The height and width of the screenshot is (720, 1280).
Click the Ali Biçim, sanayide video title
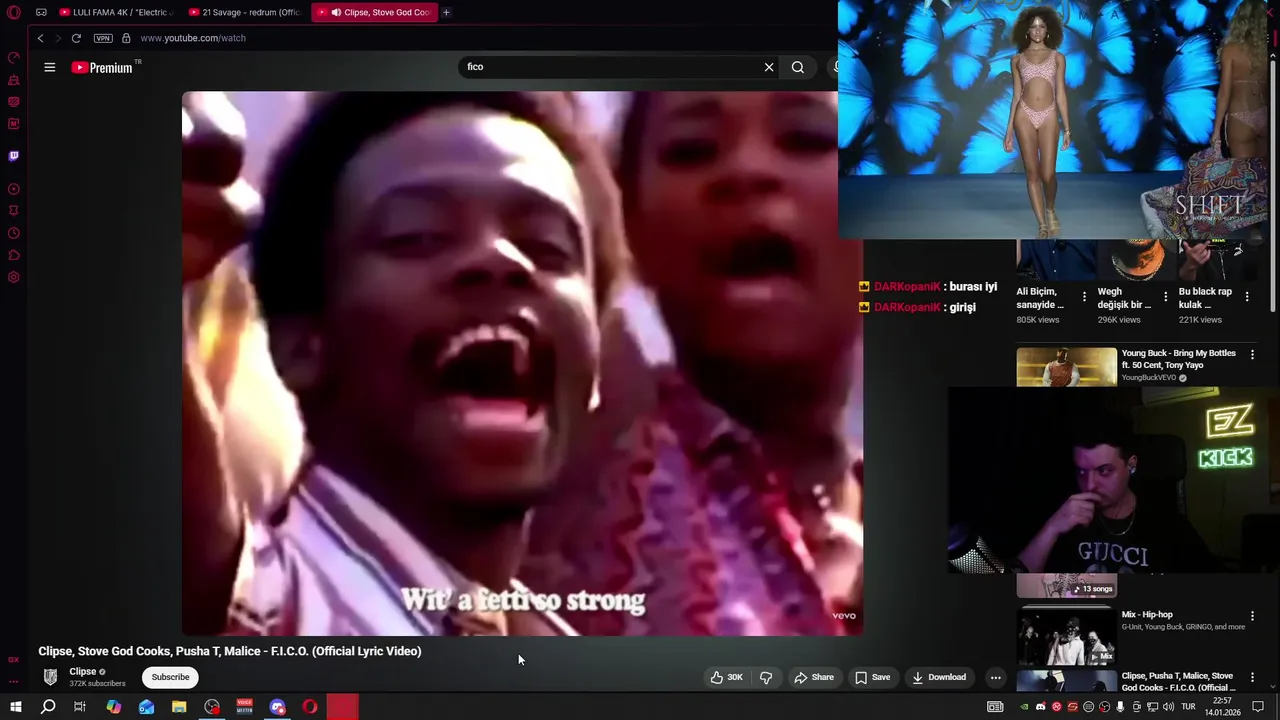coord(1039,298)
